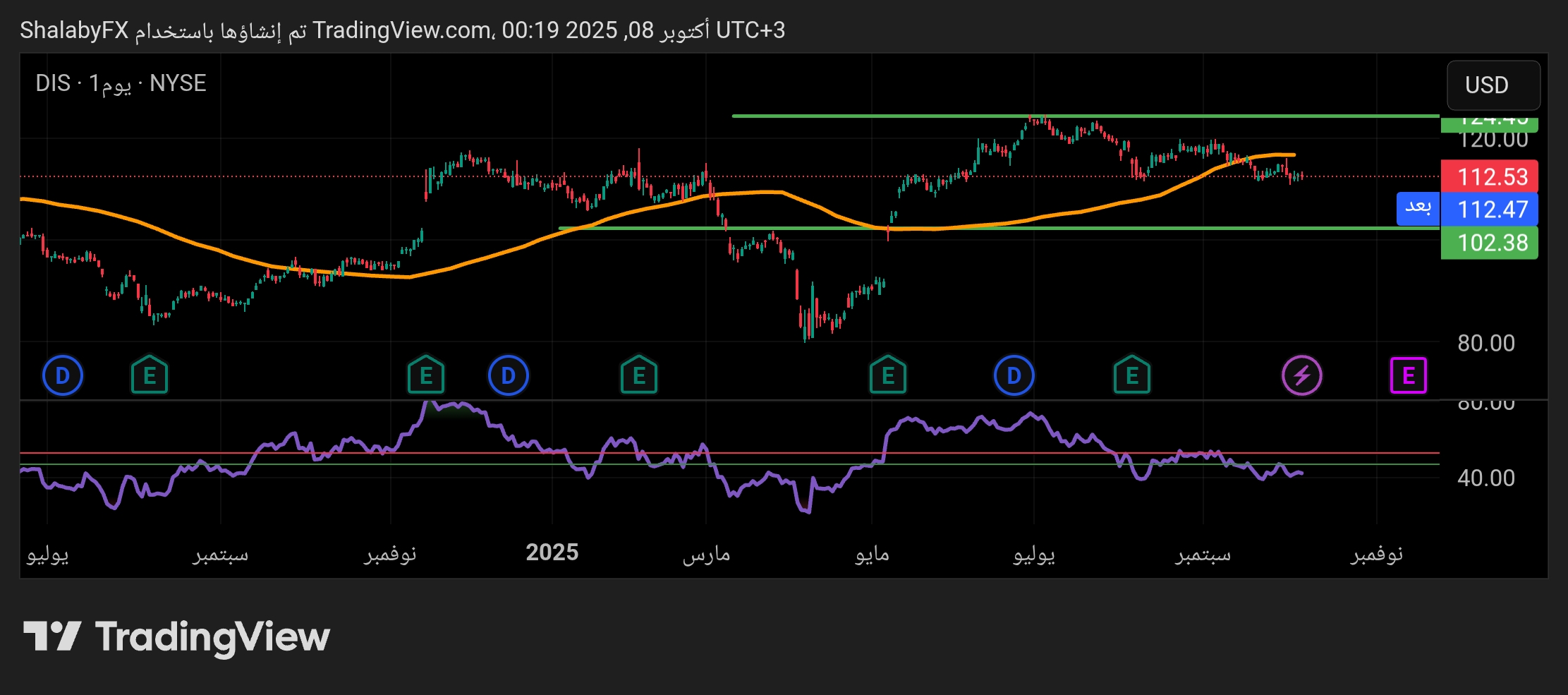Click the 40.00 level on RSI scale

pyautogui.click(x=1485, y=478)
